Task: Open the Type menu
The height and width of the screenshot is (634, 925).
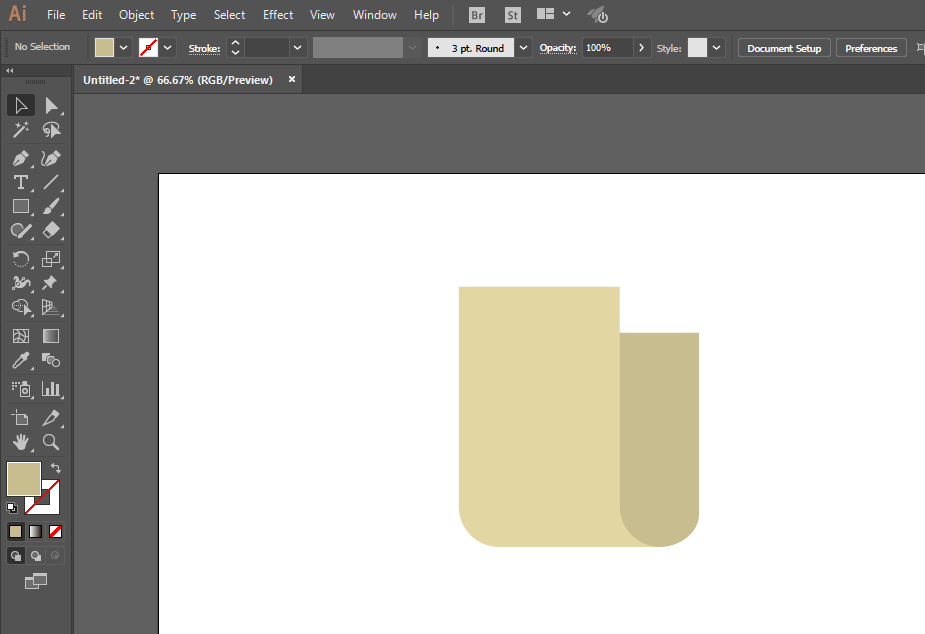Action: [183, 15]
